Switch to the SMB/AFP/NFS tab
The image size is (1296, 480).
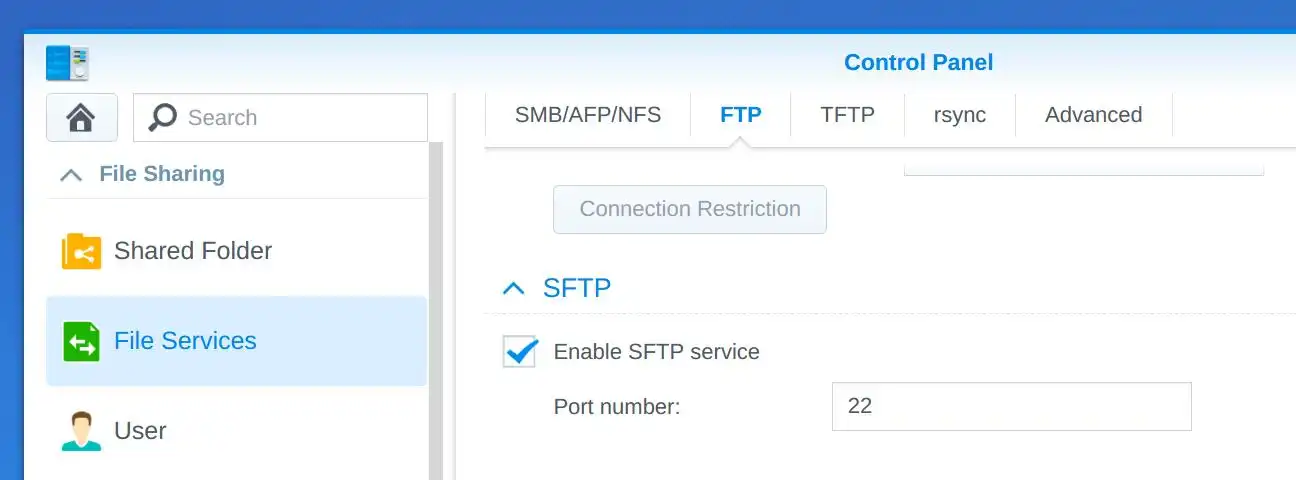pyautogui.click(x=588, y=115)
